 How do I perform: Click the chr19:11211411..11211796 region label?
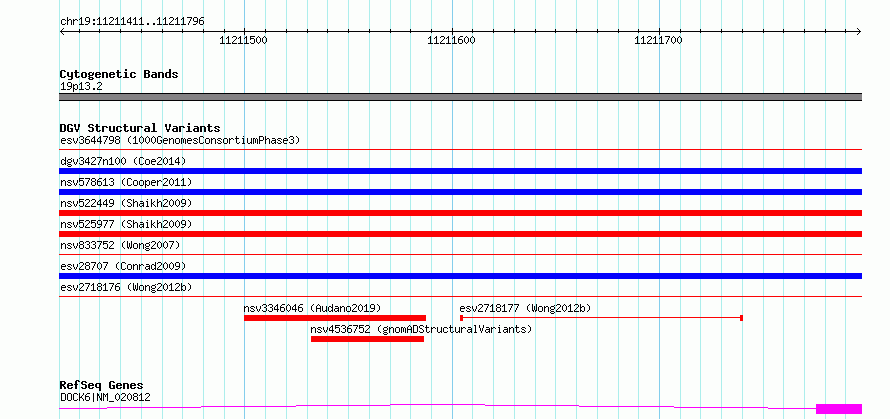point(132,22)
